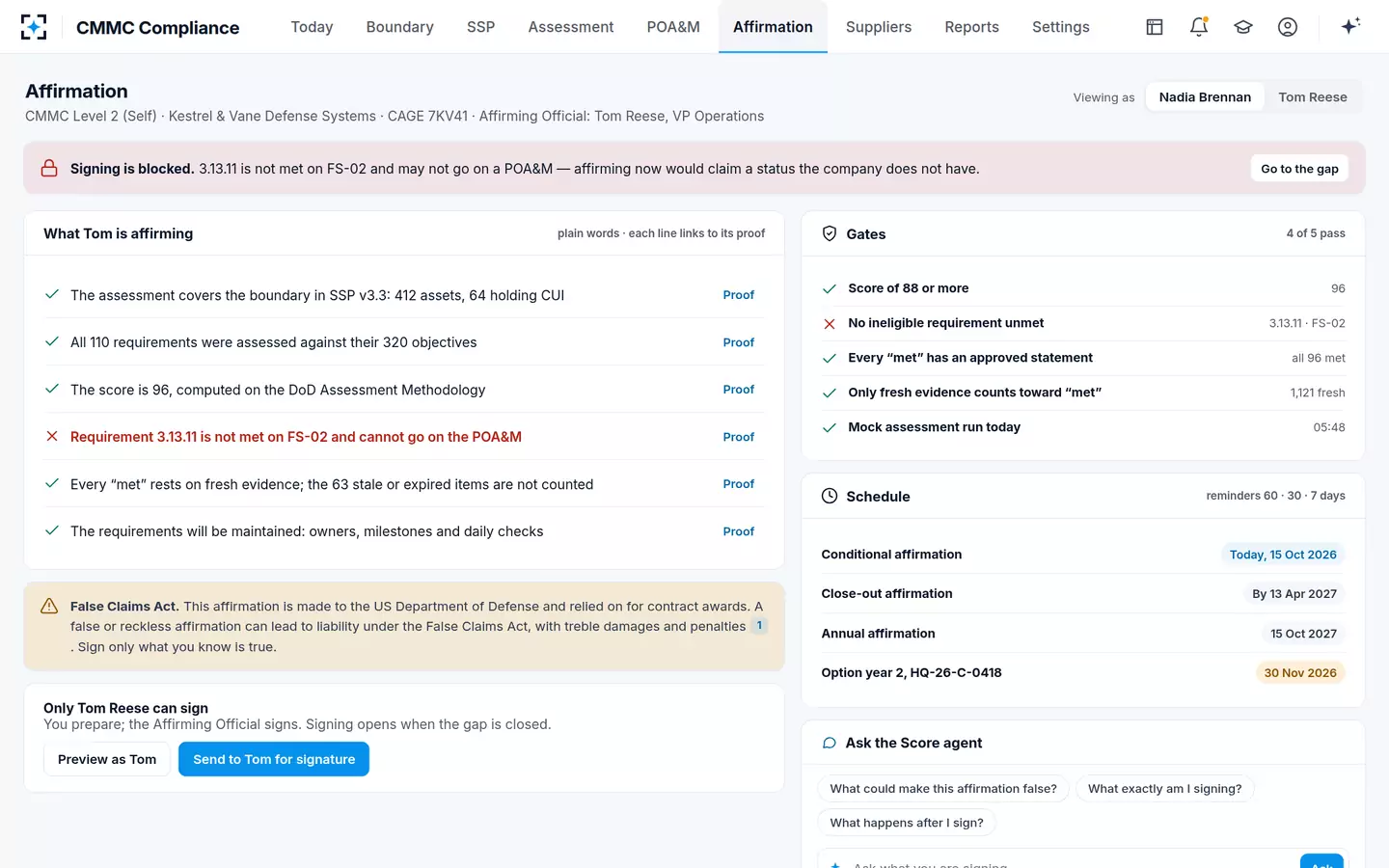Ask What happens after I sign?
The width and height of the screenshot is (1389, 868).
[907, 823]
